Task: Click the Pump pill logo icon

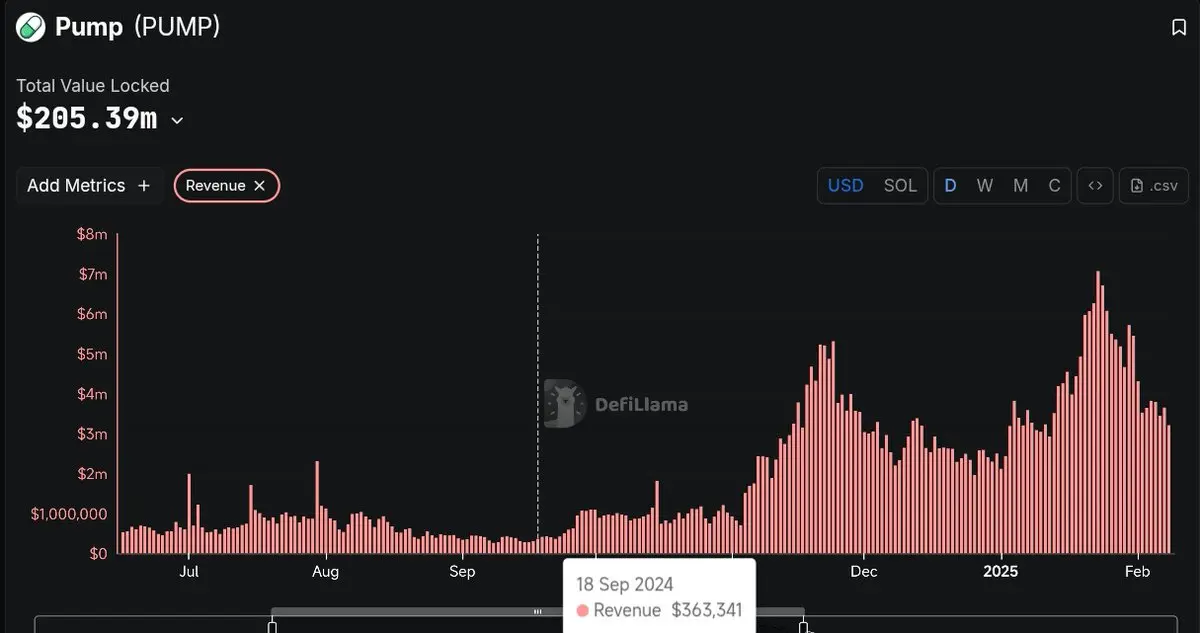Action: click(30, 27)
